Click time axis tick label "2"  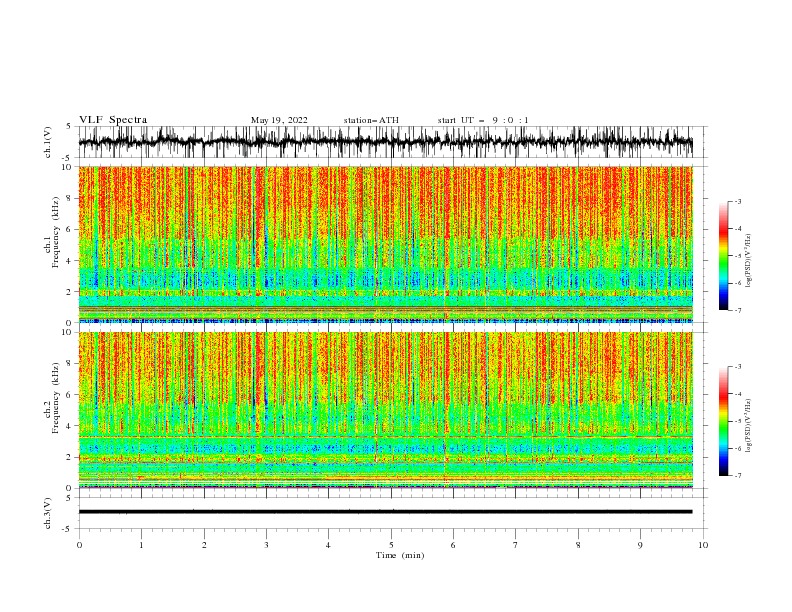[204, 545]
